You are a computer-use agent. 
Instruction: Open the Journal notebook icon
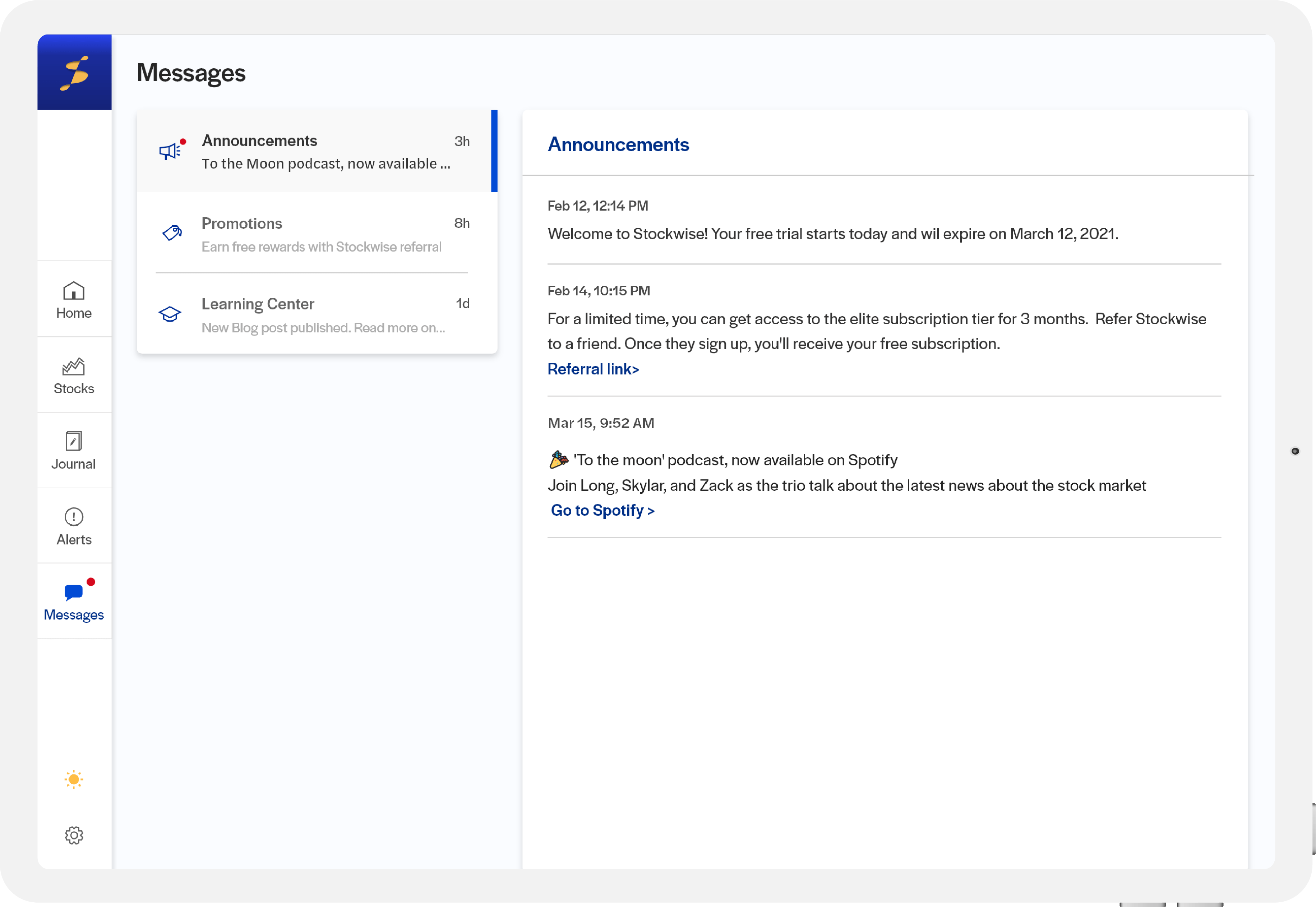click(74, 441)
